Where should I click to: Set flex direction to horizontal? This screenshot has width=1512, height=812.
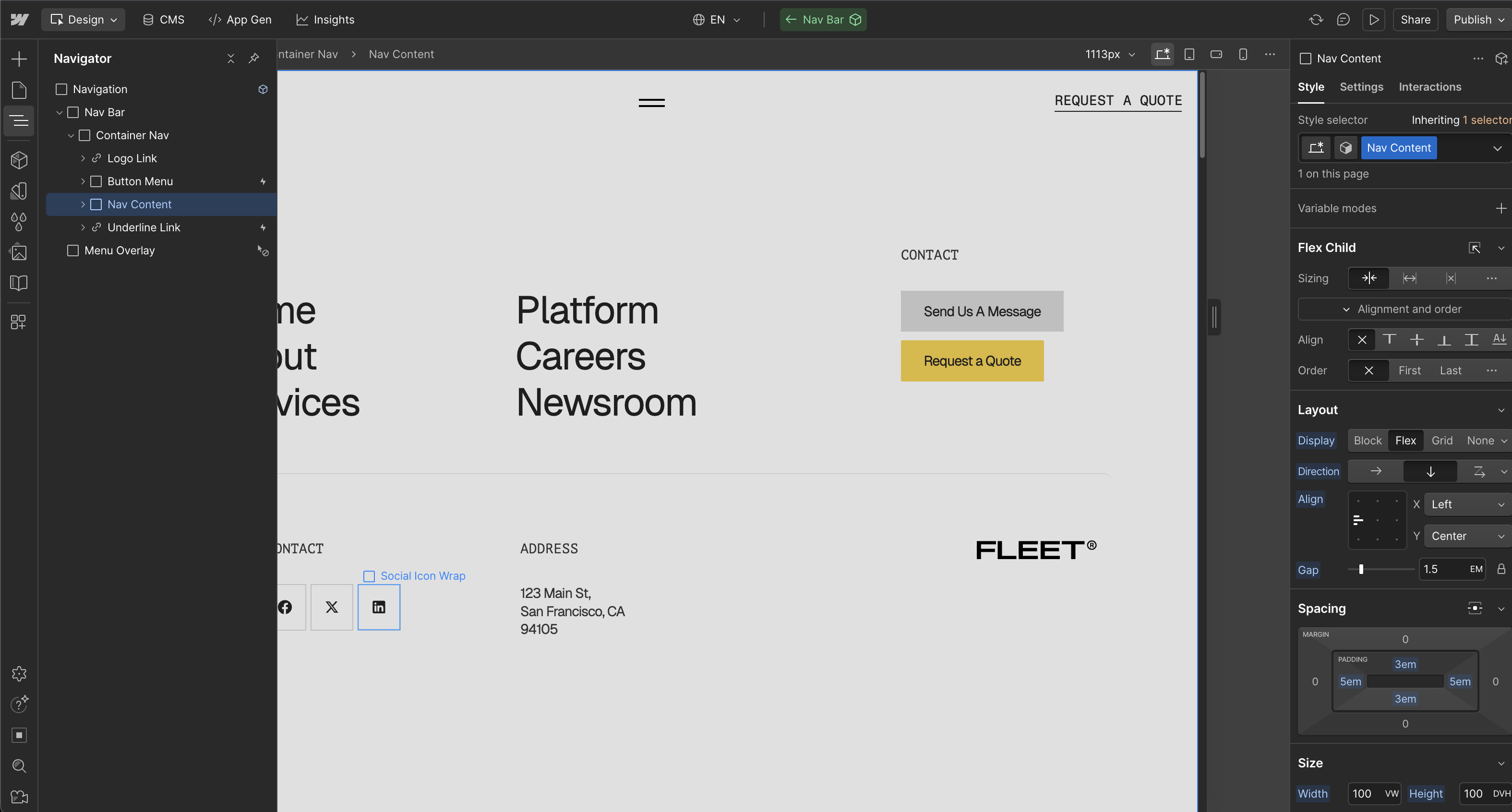coord(1376,471)
